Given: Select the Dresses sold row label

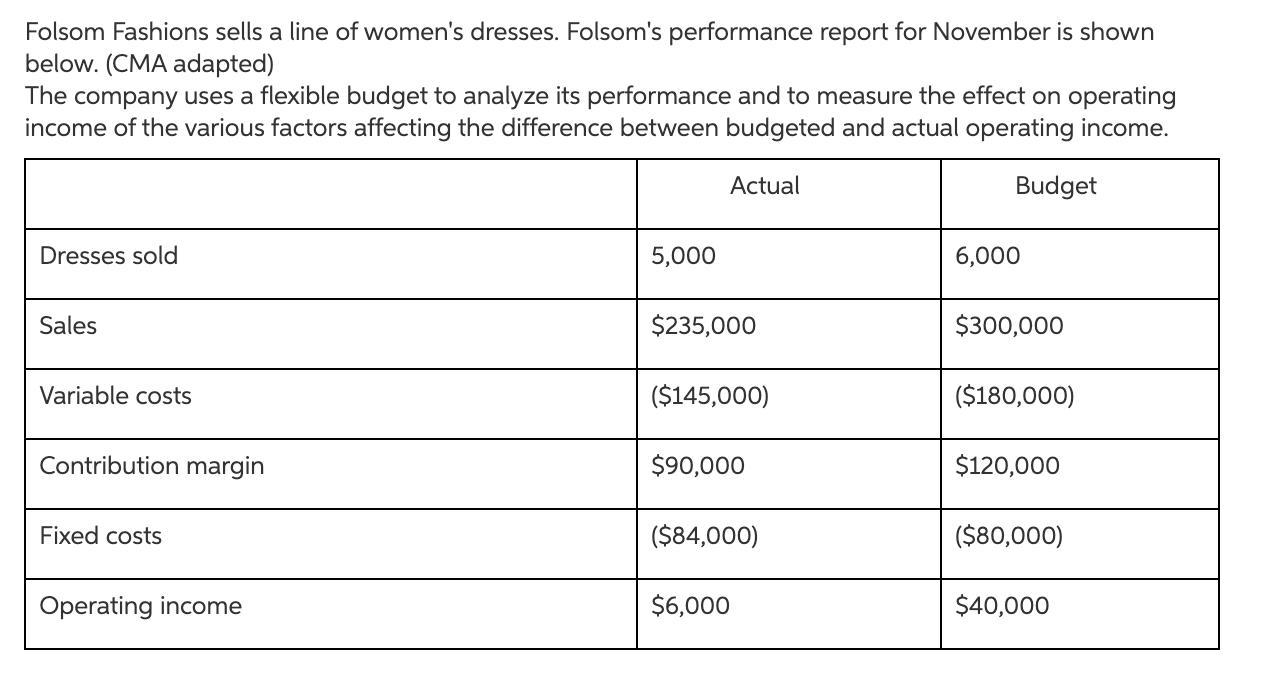Looking at the screenshot, I should pyautogui.click(x=109, y=256).
